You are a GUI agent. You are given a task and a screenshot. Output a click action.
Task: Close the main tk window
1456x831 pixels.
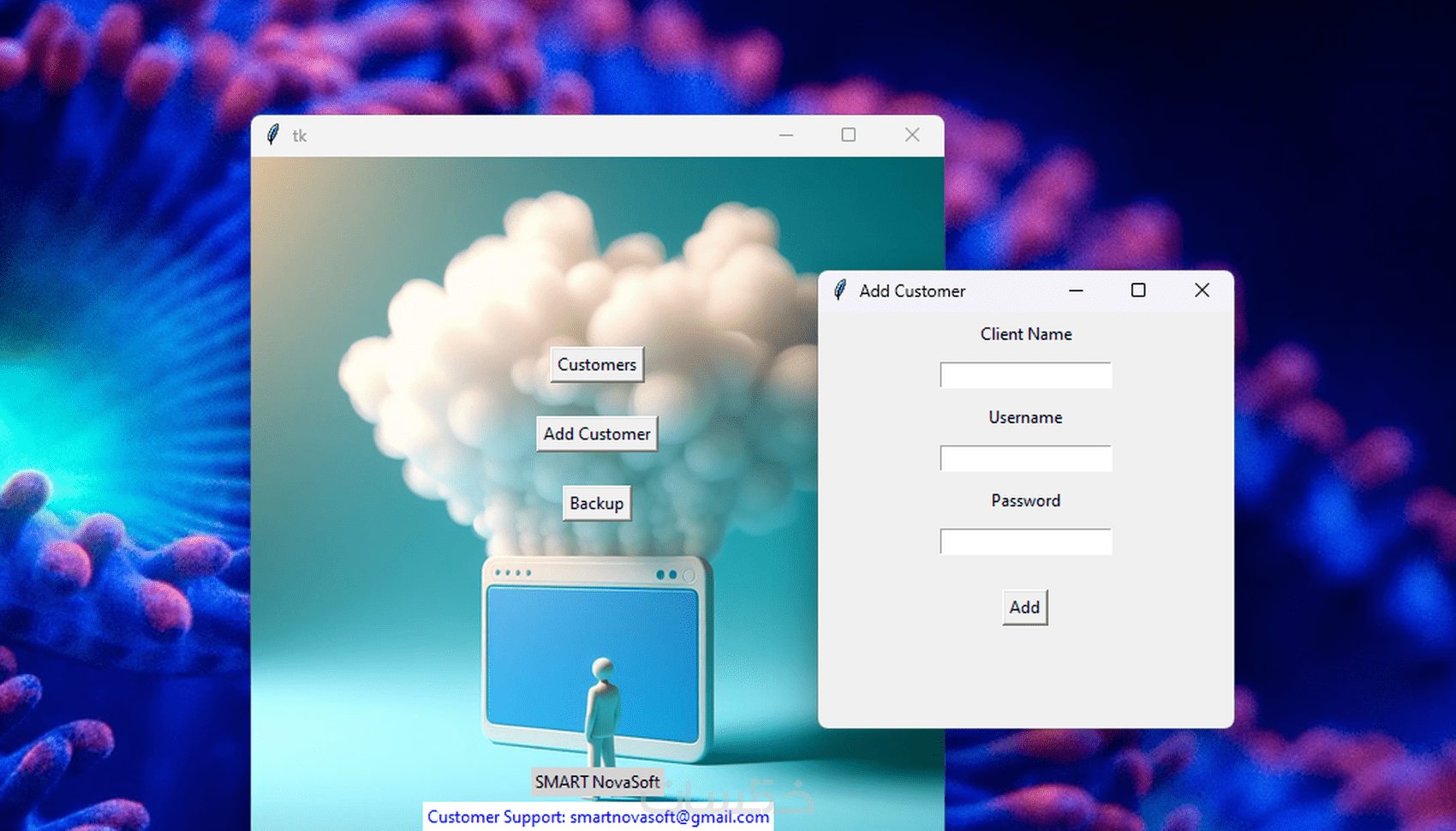pos(912,135)
